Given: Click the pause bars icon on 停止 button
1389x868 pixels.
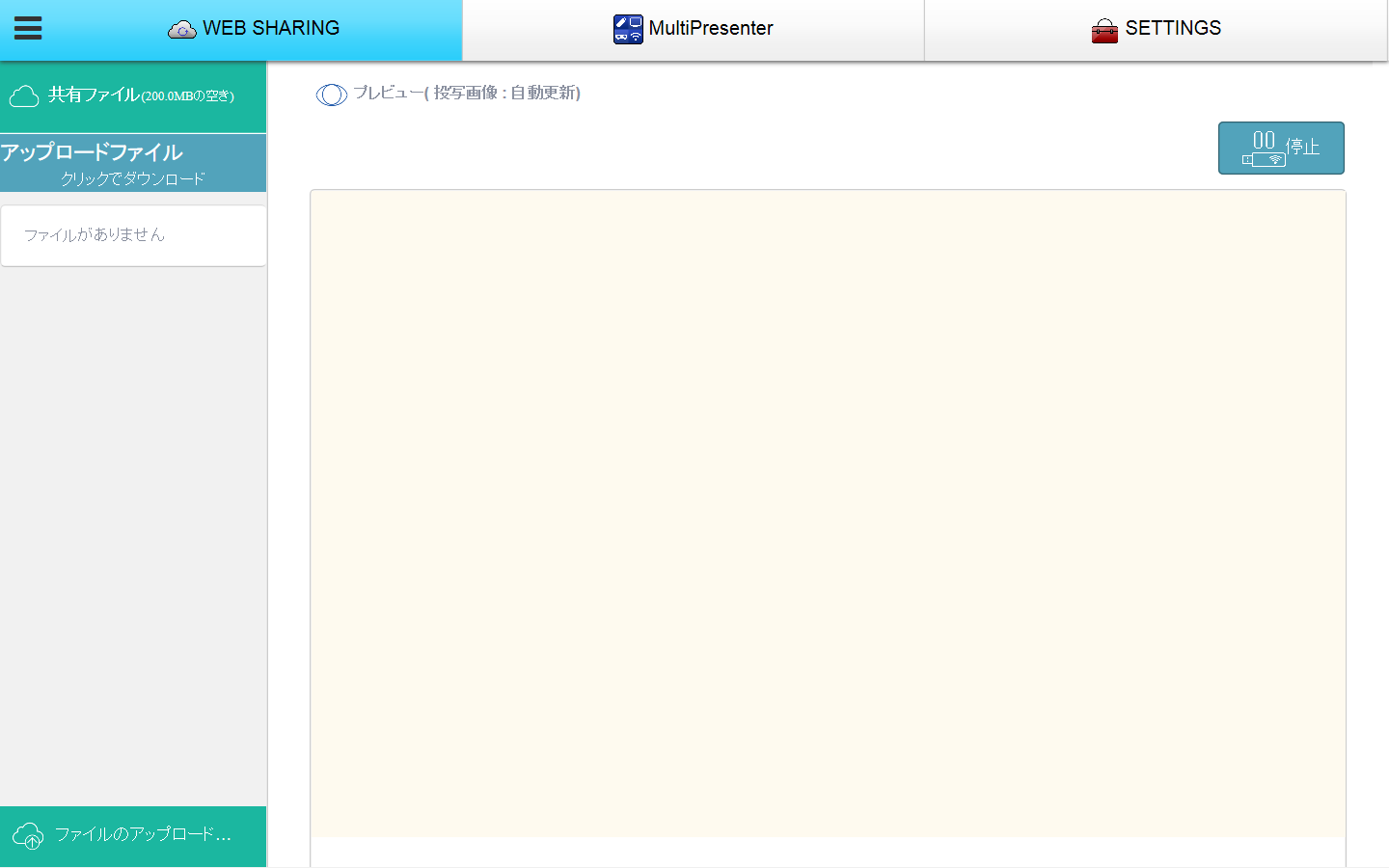Looking at the screenshot, I should (1264, 140).
